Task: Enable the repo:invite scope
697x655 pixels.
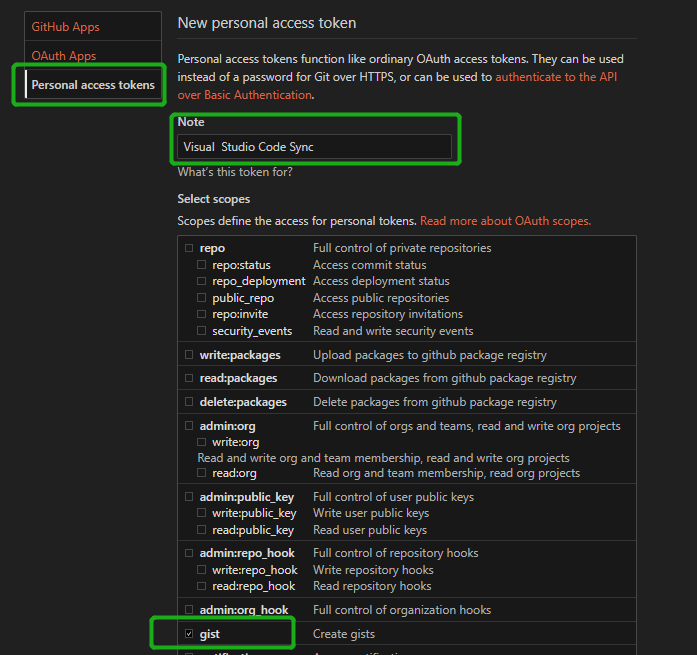Action: tap(202, 314)
